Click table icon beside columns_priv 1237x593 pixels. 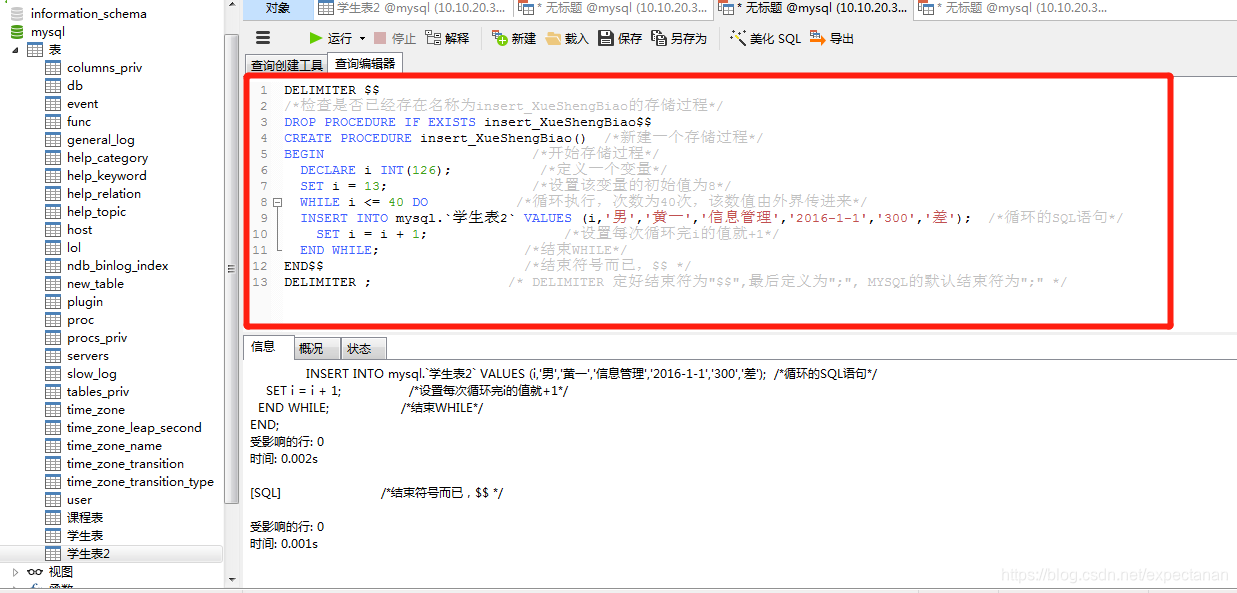53,68
